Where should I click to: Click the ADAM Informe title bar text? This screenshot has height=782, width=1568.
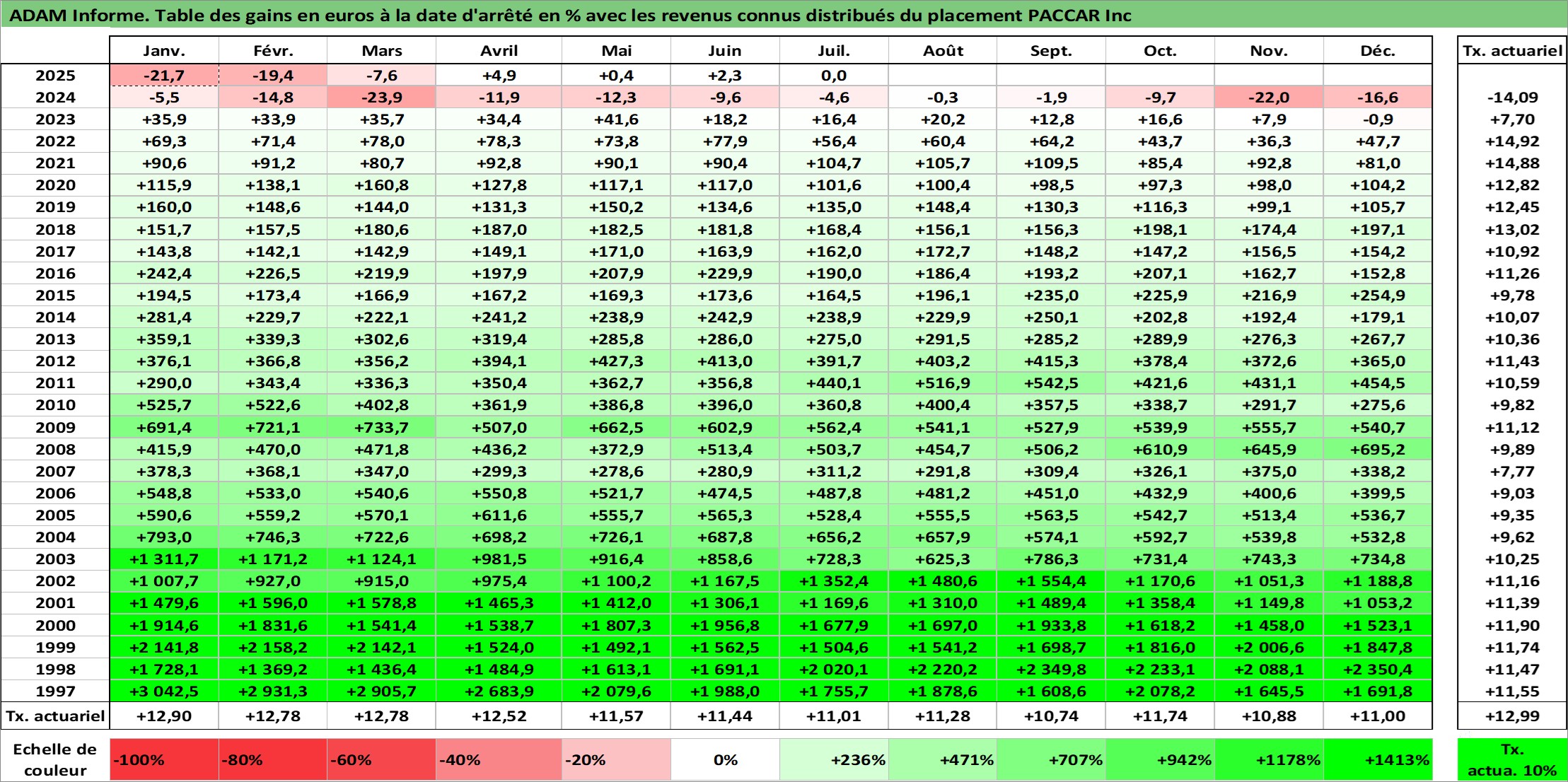(570, 16)
